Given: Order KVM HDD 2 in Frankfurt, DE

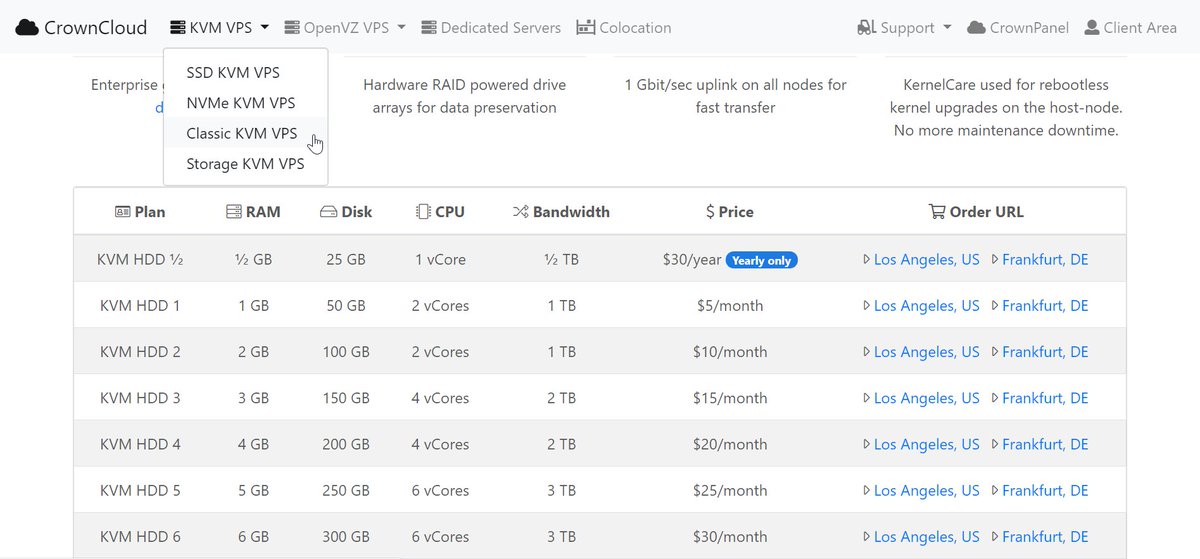Looking at the screenshot, I should tap(1045, 352).
